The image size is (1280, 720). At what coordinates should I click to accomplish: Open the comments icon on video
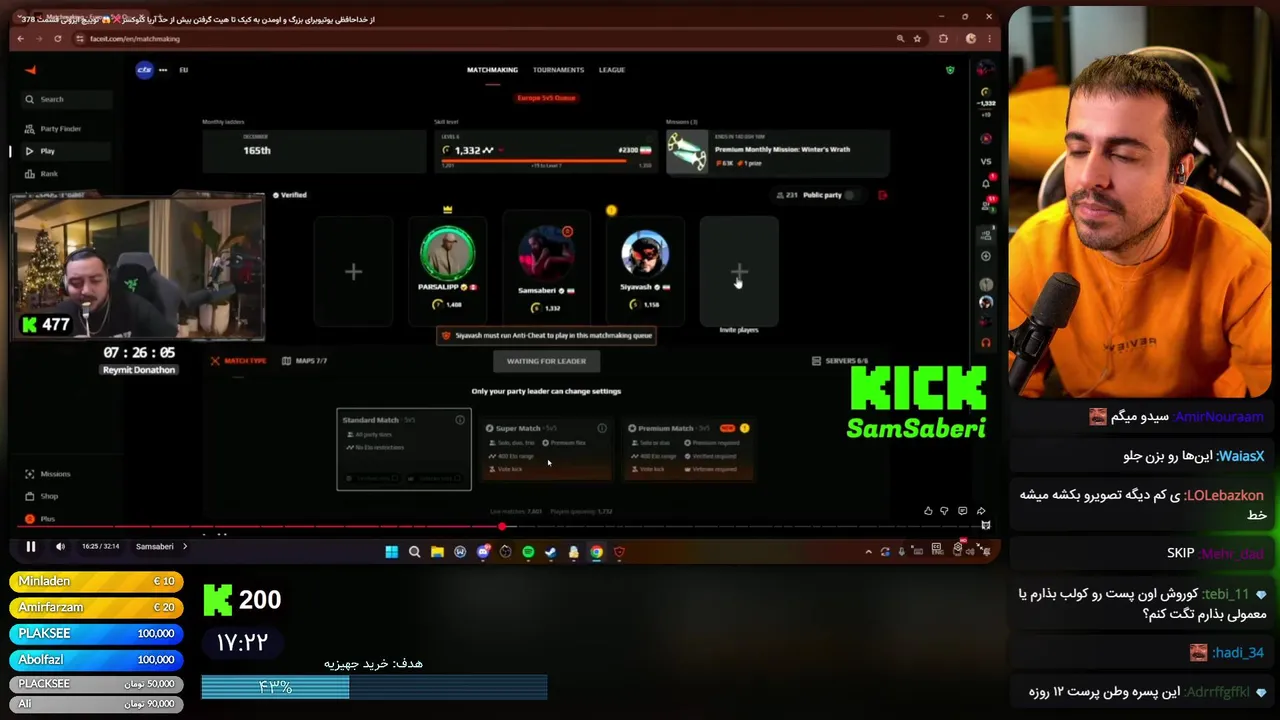coord(962,511)
